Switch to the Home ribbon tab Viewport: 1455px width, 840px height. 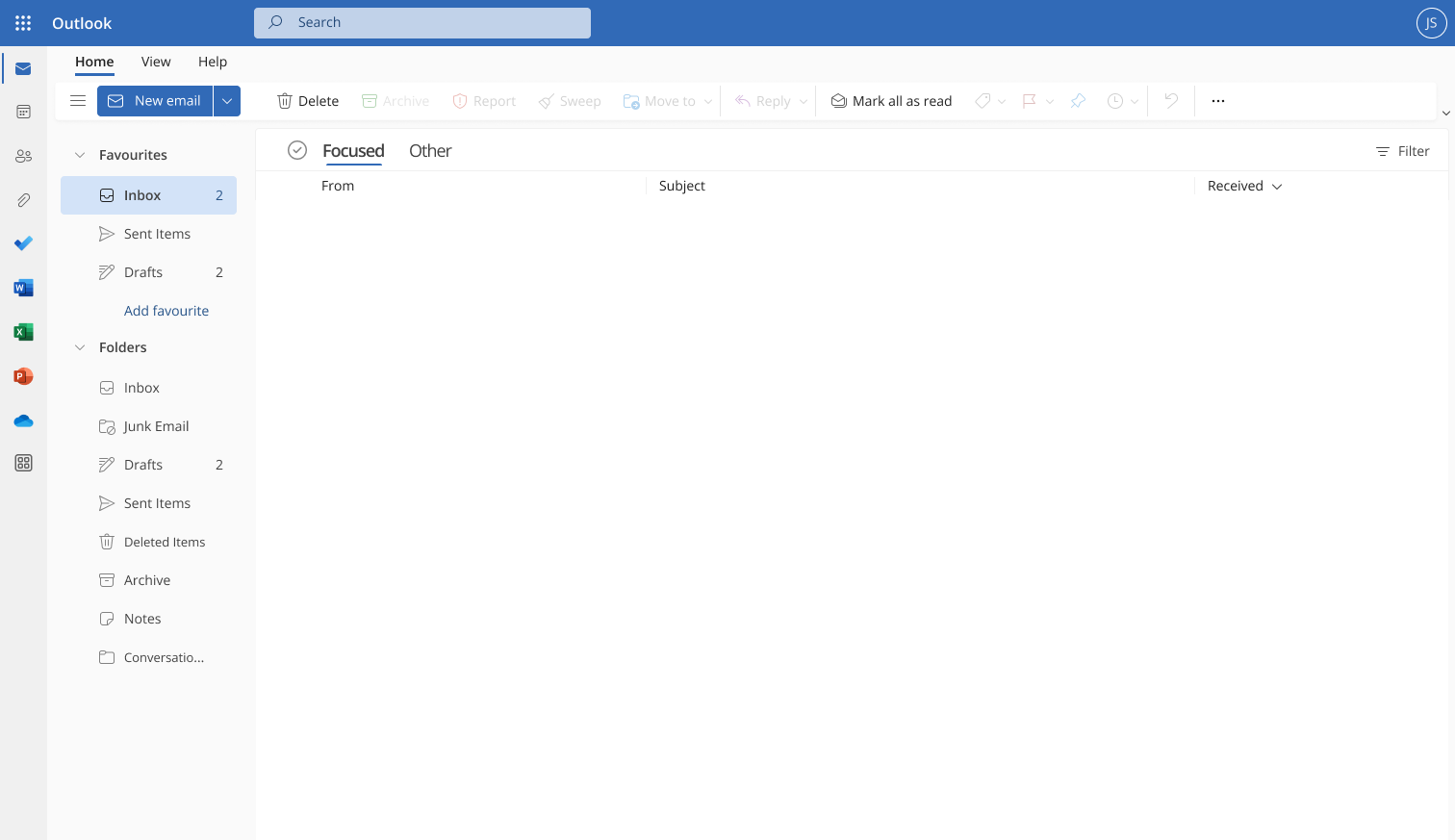click(94, 62)
